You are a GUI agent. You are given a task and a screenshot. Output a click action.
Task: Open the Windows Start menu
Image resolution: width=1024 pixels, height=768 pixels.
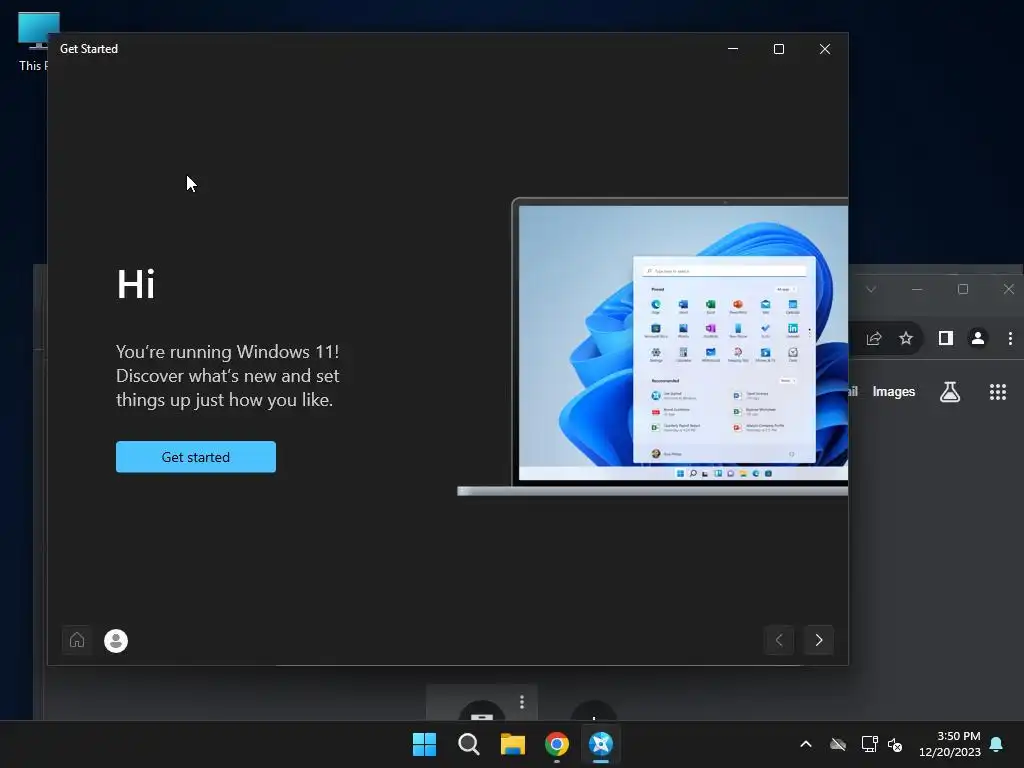pos(424,744)
